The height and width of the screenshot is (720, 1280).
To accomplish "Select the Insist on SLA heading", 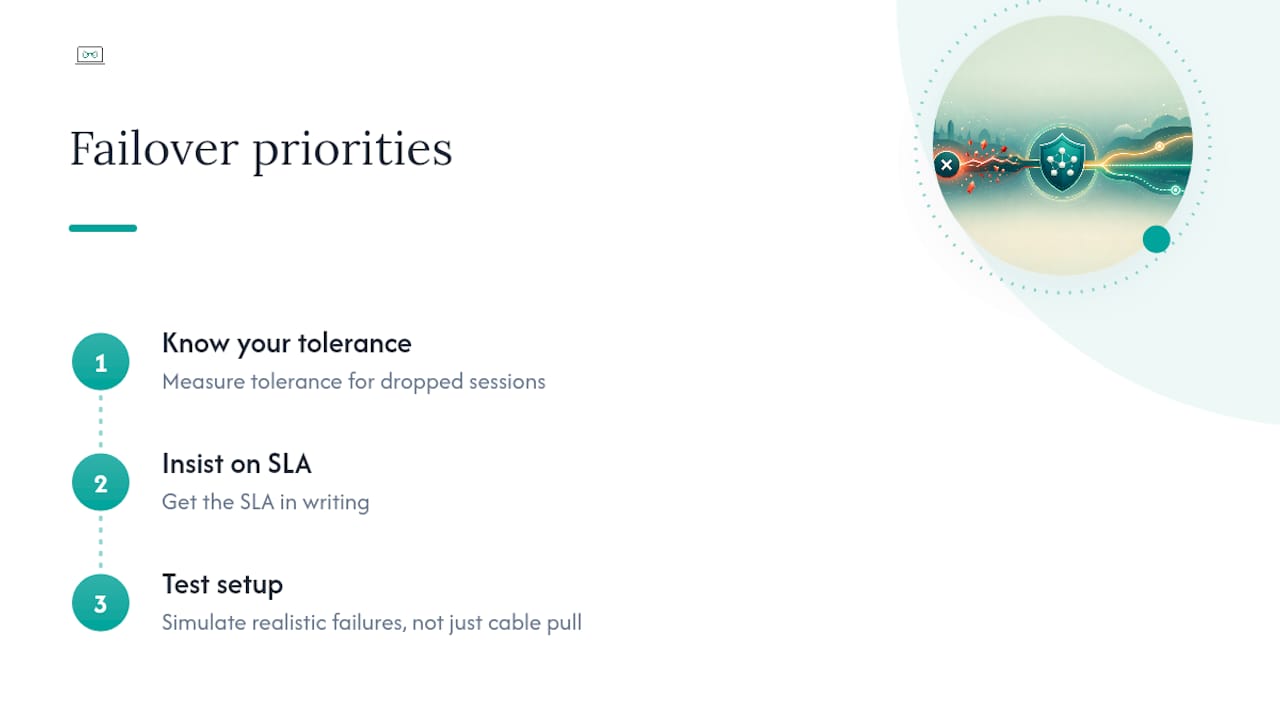I will tap(237, 464).
